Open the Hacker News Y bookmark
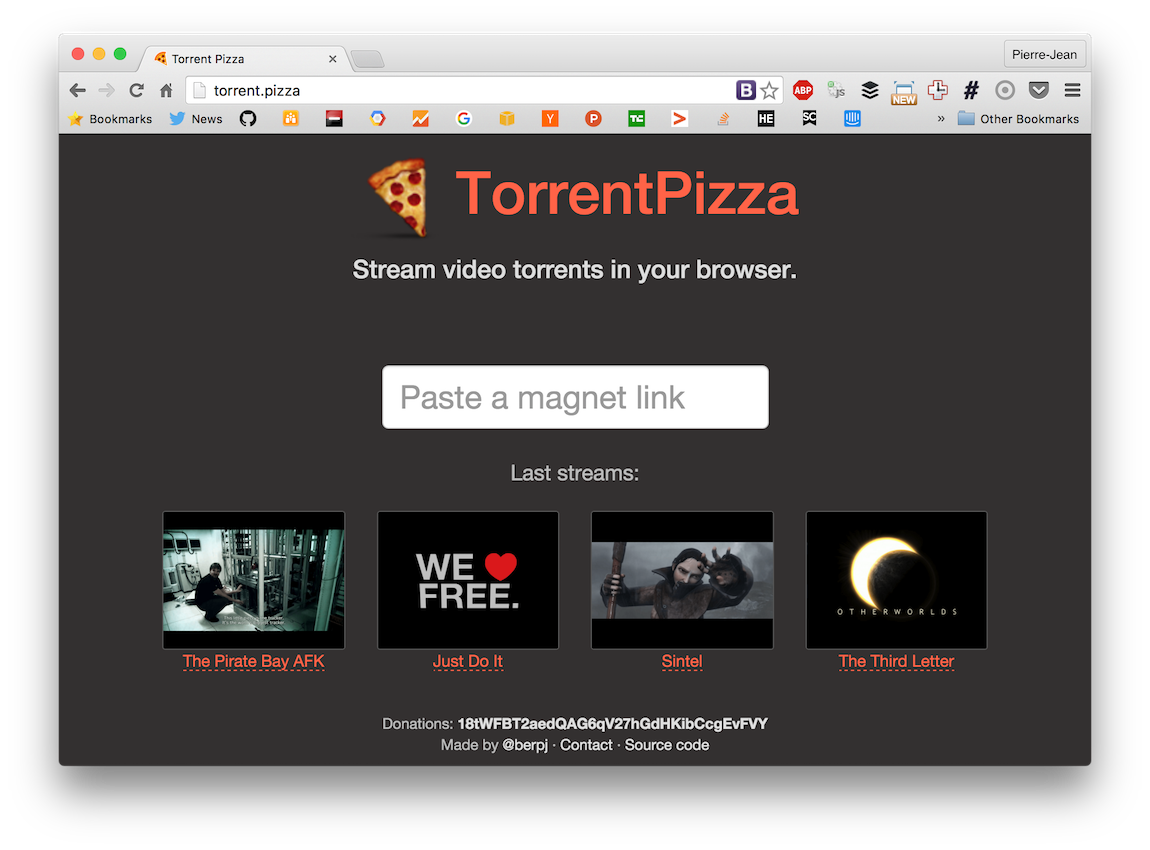This screenshot has height=850, width=1150. point(550,119)
